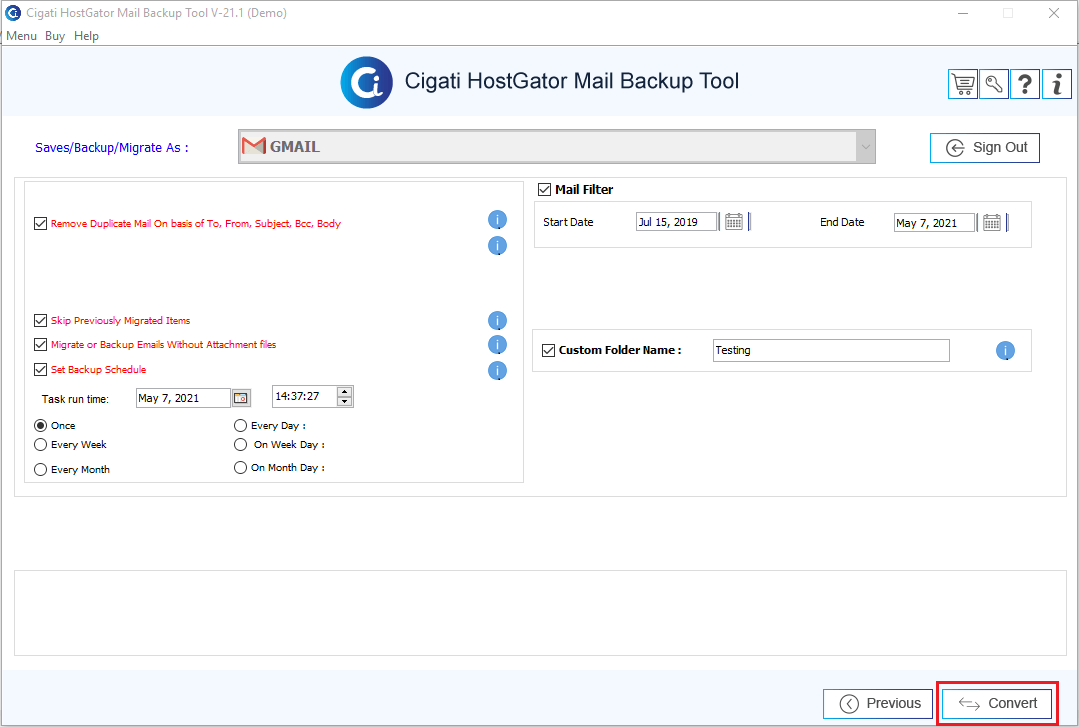This screenshot has height=727, width=1079.
Task: Select the On Month Day radio button
Action: (240, 467)
